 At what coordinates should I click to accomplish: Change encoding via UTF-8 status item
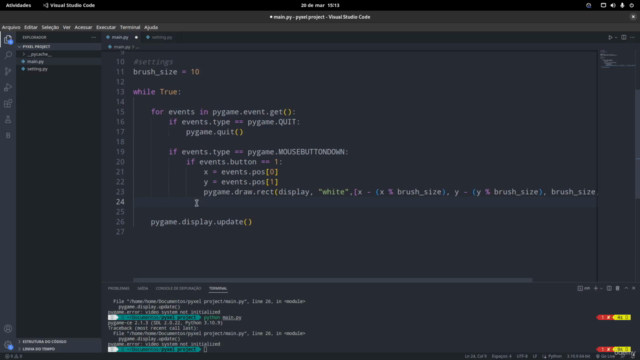click(522, 356)
